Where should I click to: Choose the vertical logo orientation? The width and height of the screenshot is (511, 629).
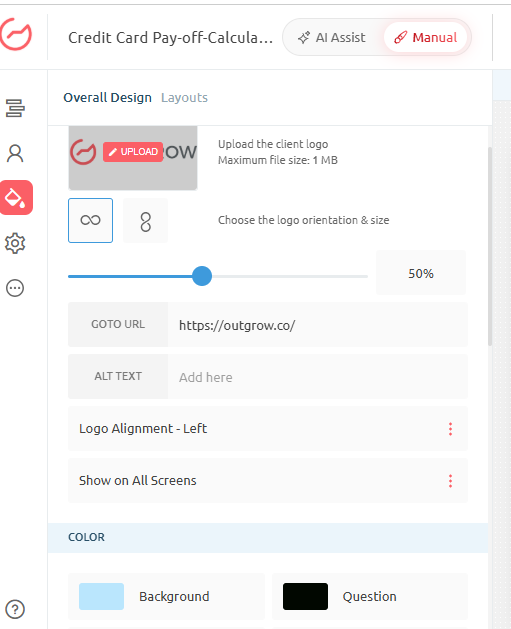pyautogui.click(x=146, y=220)
